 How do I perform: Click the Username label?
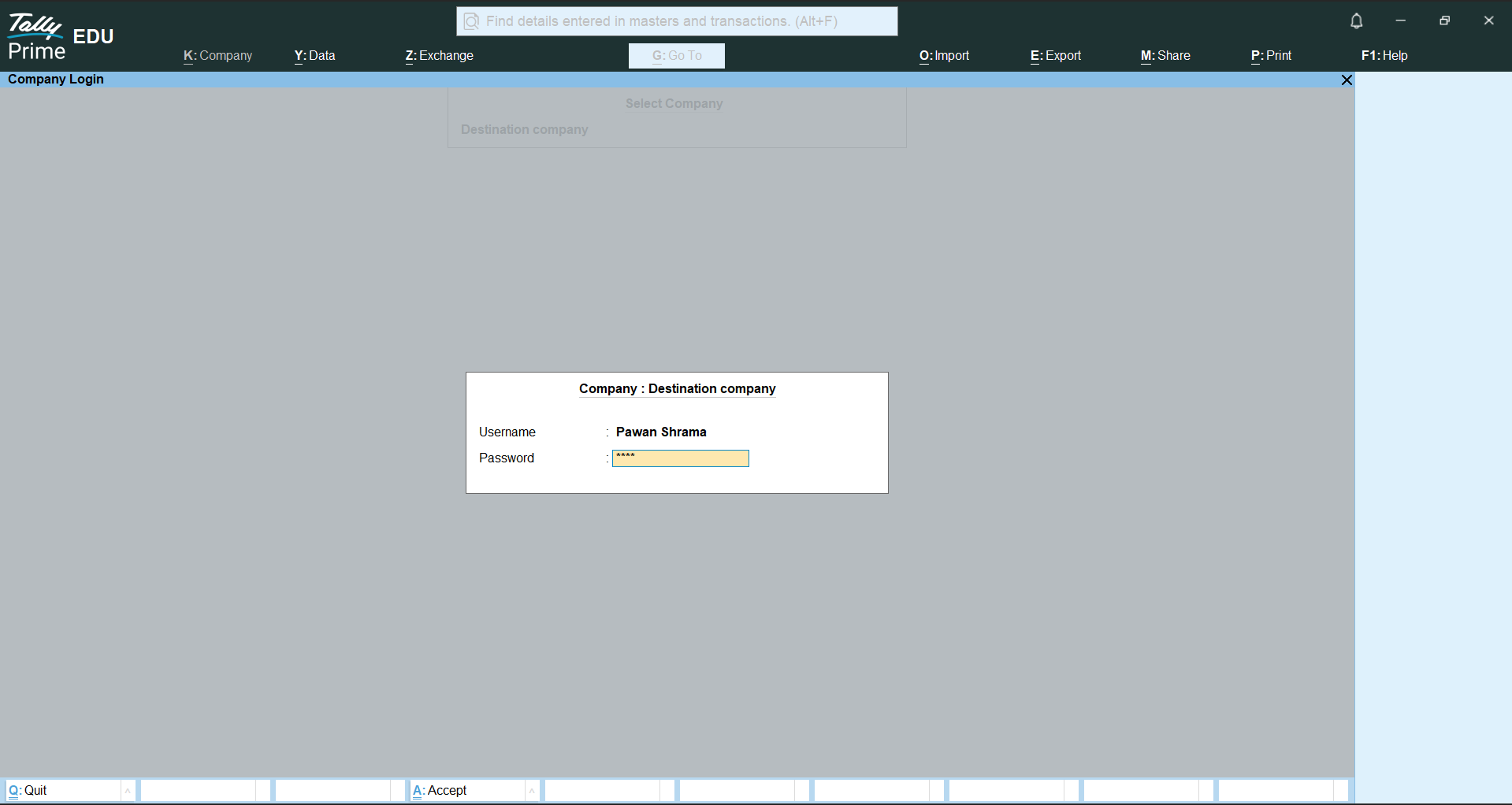pos(507,432)
